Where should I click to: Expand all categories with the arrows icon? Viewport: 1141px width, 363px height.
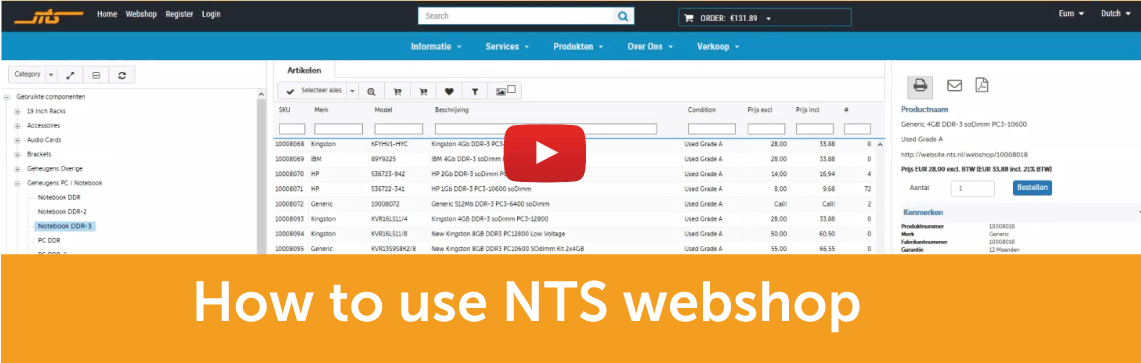click(70, 75)
